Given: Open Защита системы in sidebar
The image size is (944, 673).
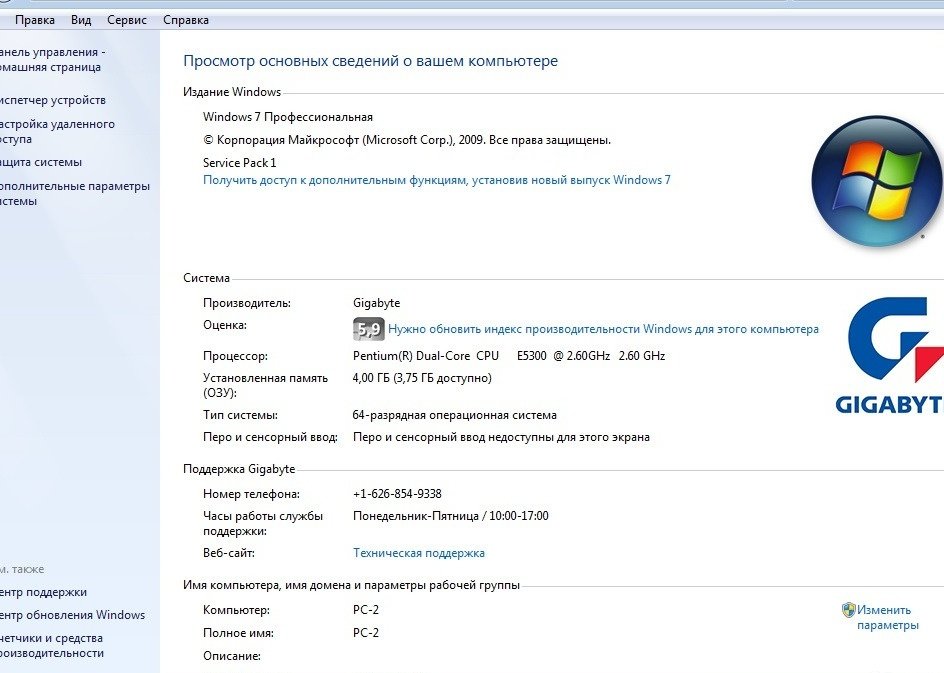Looking at the screenshot, I should (x=40, y=163).
